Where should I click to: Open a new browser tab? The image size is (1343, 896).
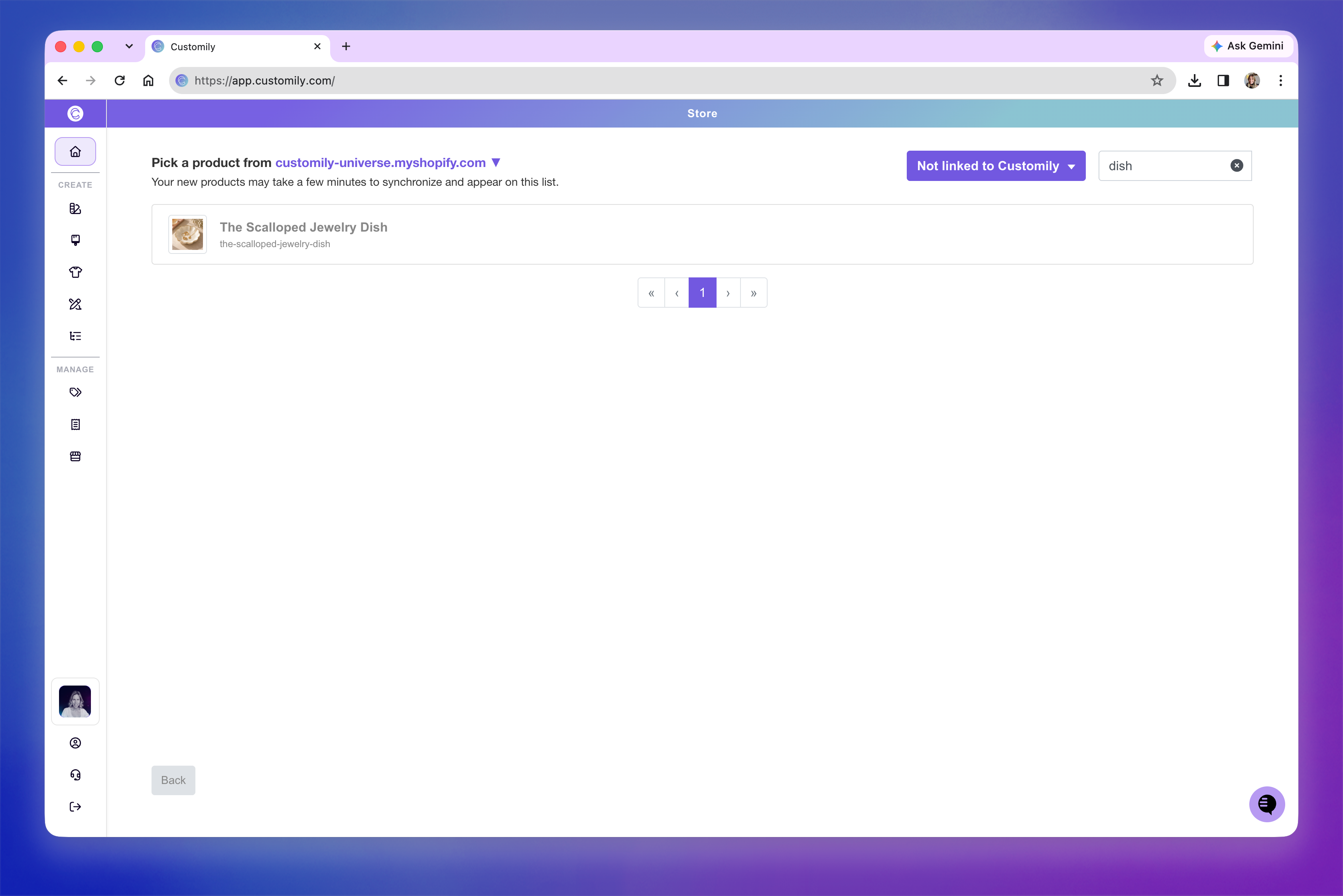click(346, 46)
